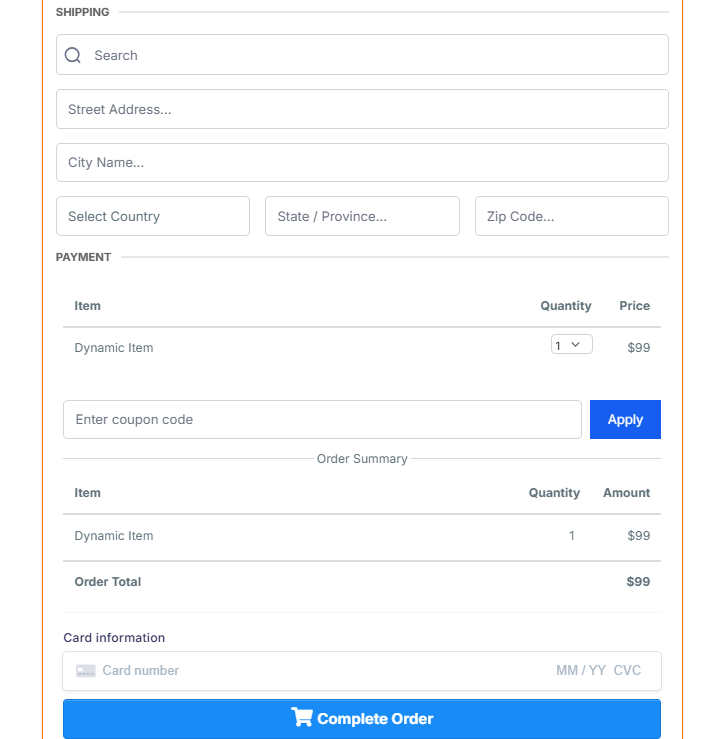The height and width of the screenshot is (739, 704).
Task: Open the quantity dropdown chevron
Action: (575, 345)
